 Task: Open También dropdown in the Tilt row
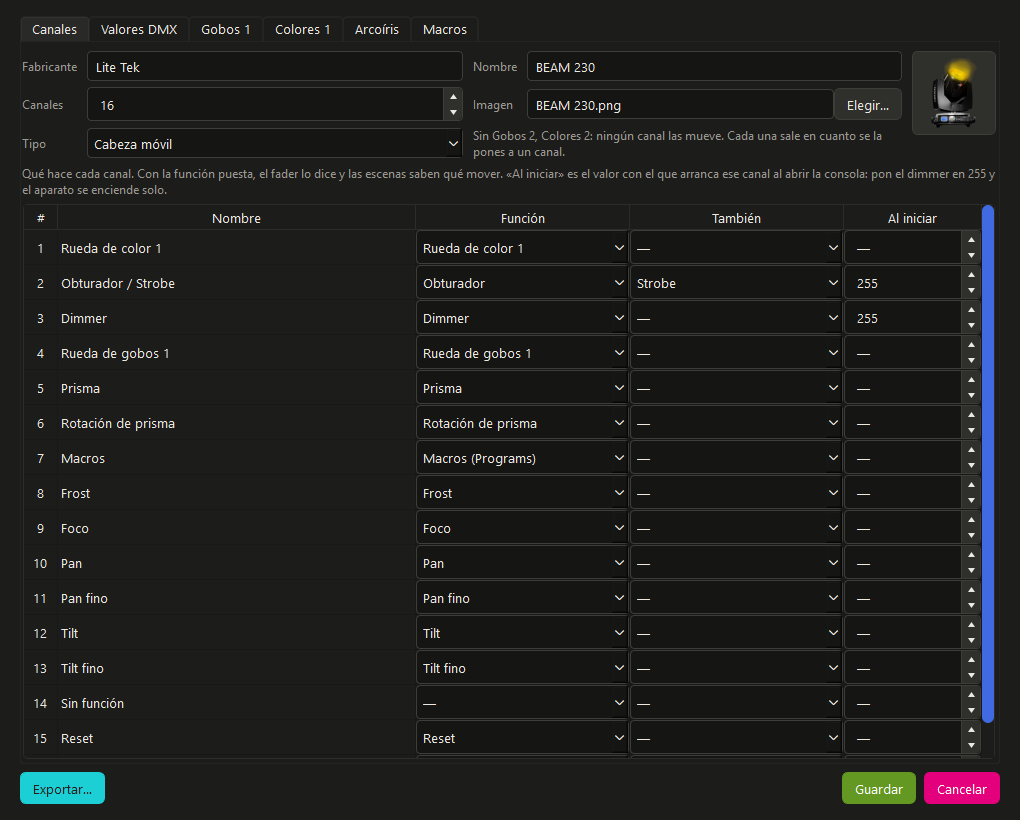736,633
